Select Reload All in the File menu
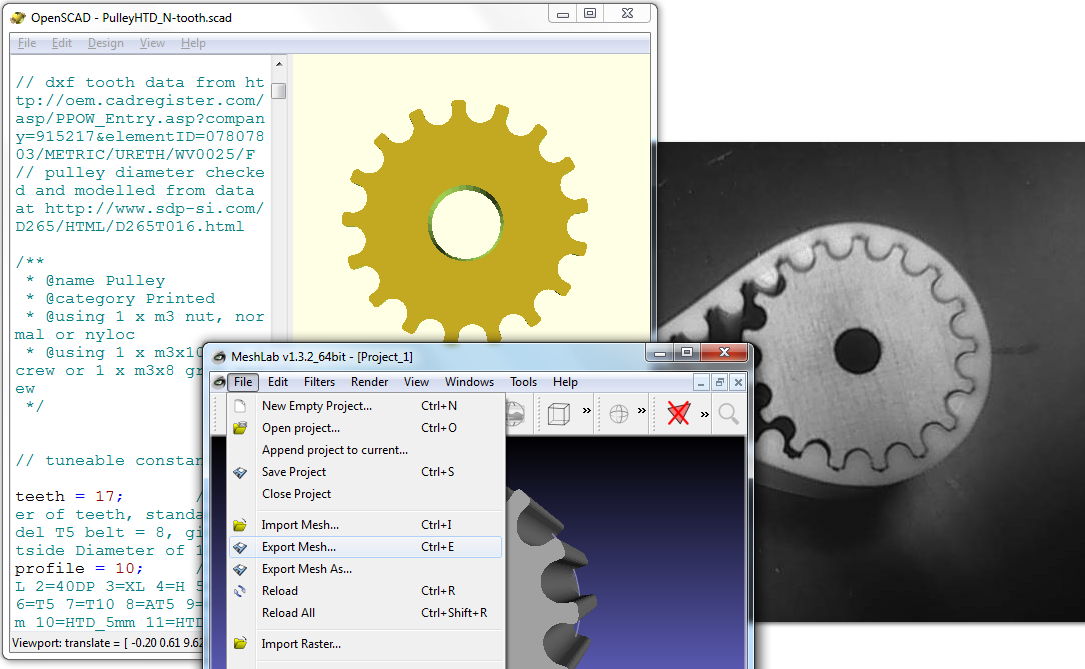The width and height of the screenshot is (1085, 669). (365, 613)
